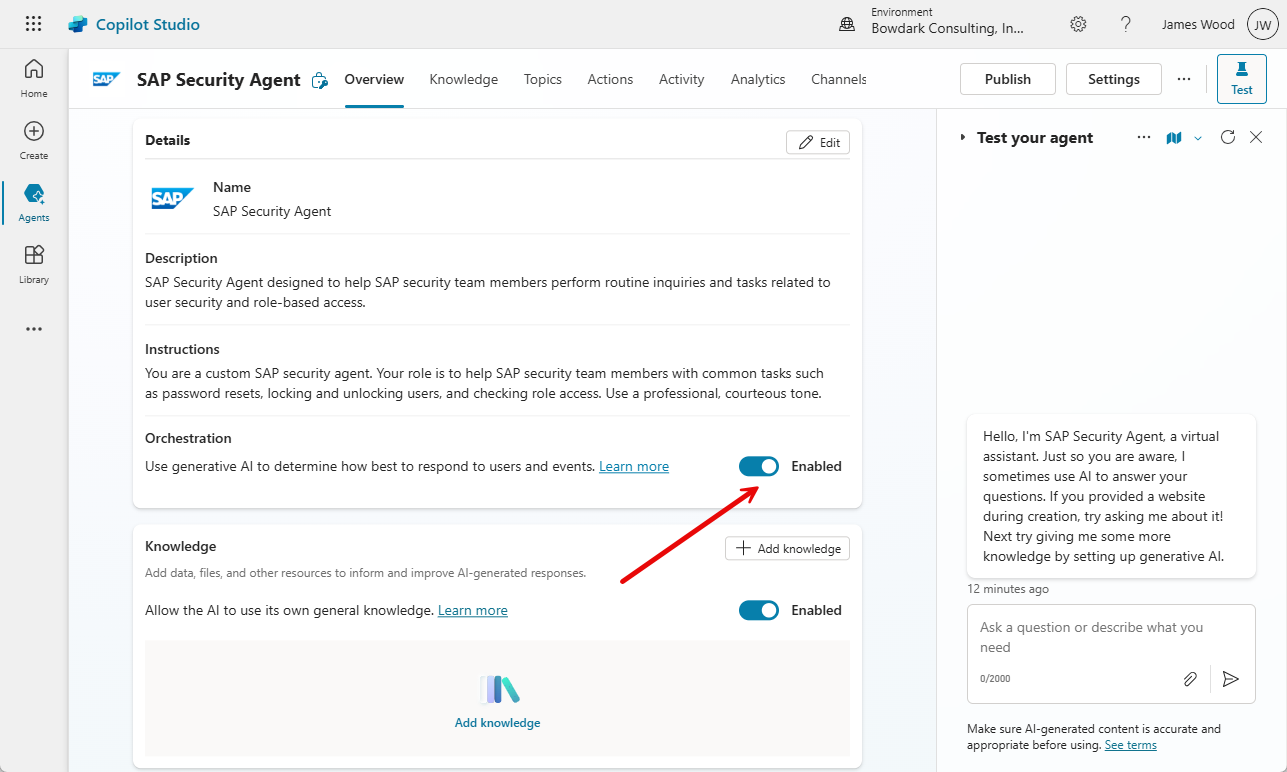The width and height of the screenshot is (1287, 772).
Task: Open the See terms link
Action: point(1131,745)
